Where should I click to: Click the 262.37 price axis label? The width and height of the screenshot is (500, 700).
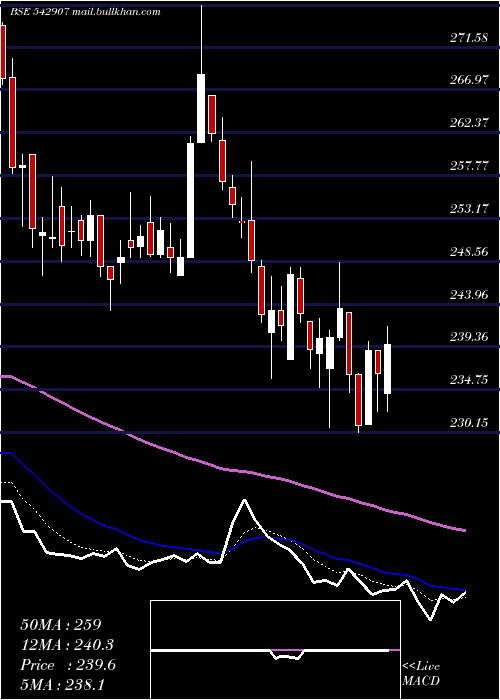pyautogui.click(x=468, y=123)
